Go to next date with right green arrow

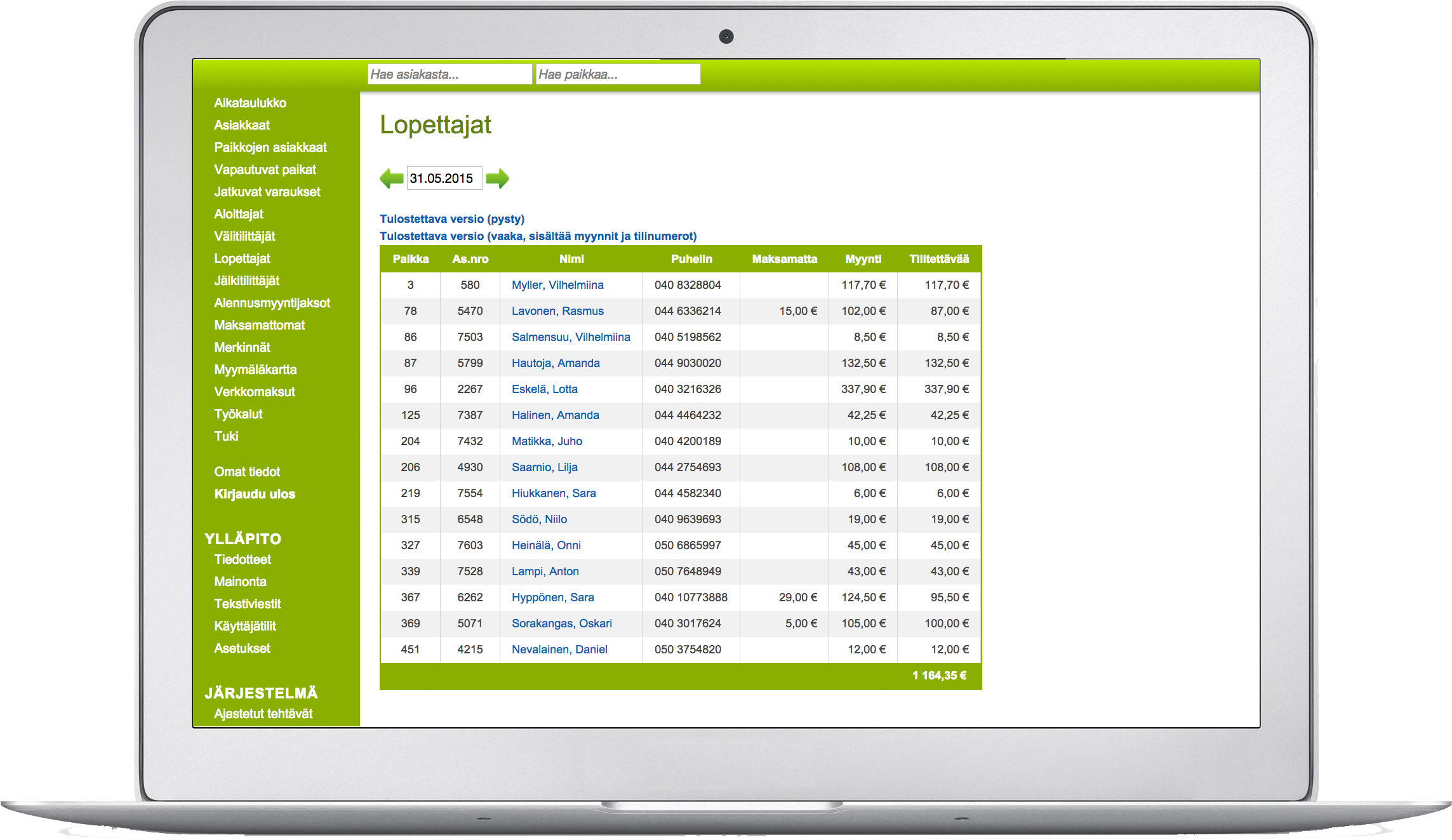point(497,178)
